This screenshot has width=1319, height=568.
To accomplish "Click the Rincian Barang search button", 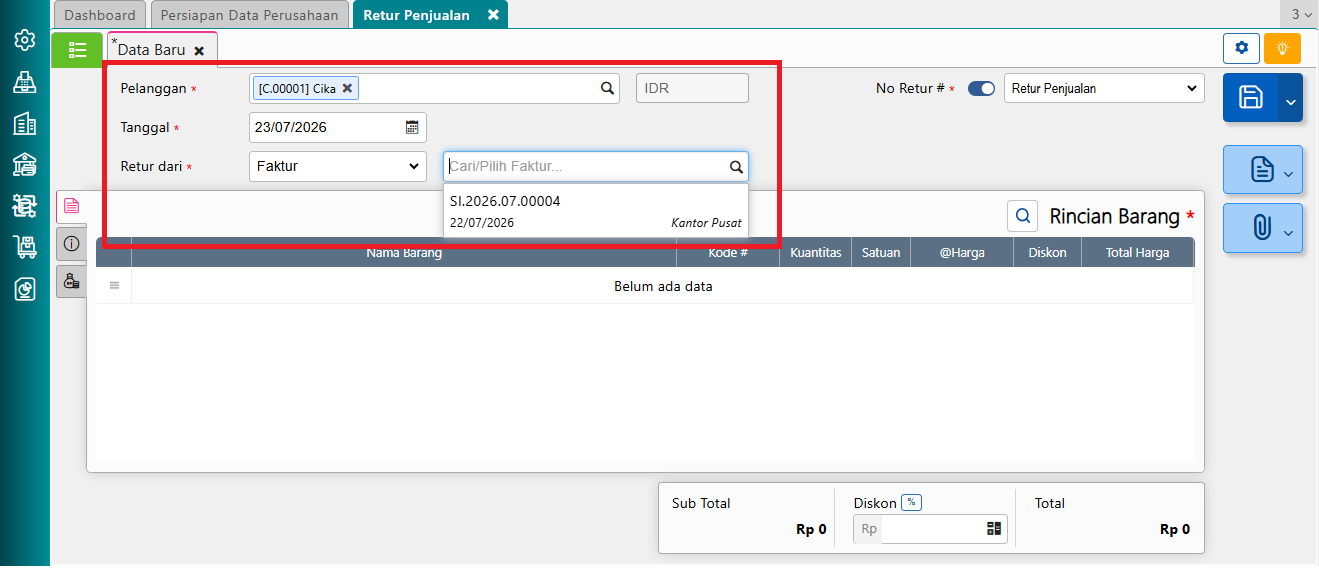I will pos(1023,215).
